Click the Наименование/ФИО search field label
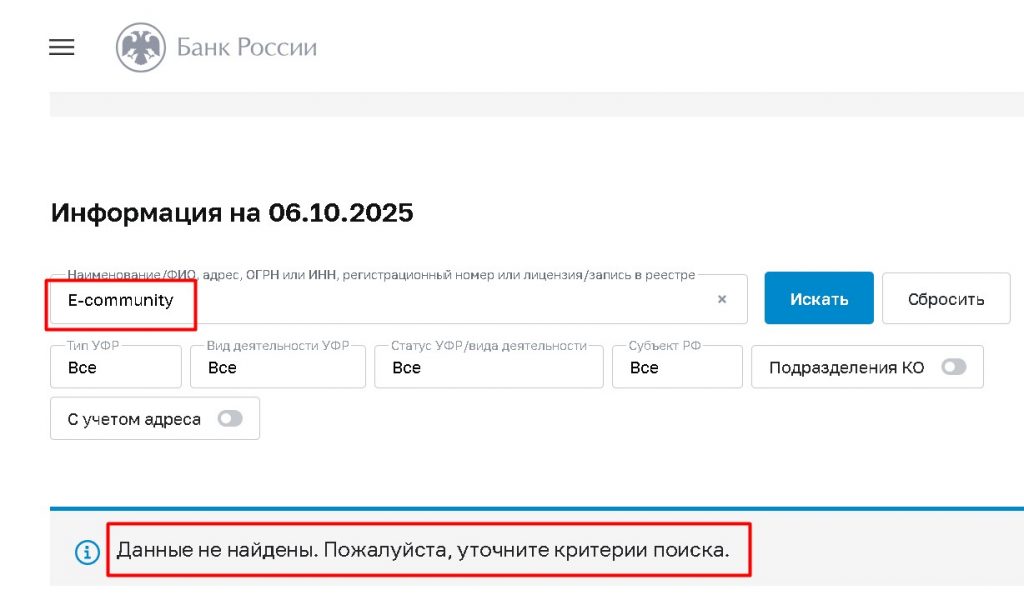The width and height of the screenshot is (1024, 605). (x=380, y=275)
